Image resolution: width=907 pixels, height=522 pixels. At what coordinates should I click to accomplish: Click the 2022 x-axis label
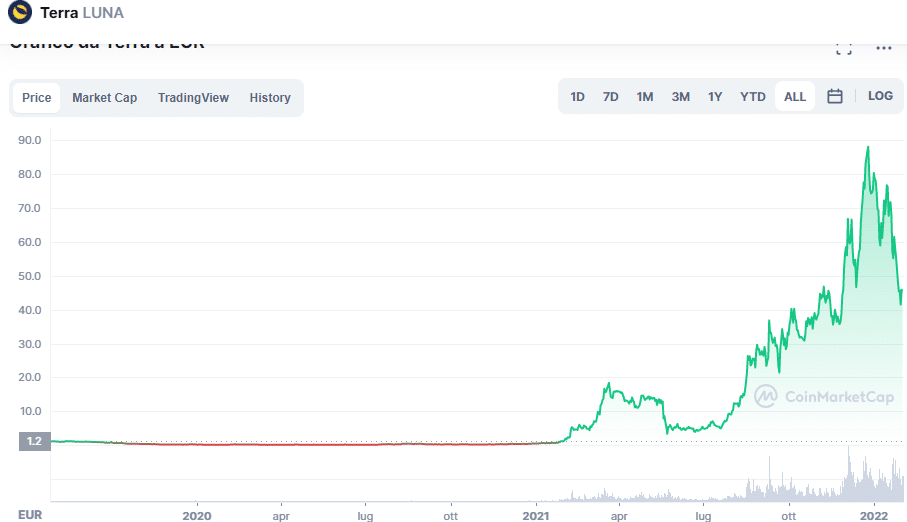(873, 515)
